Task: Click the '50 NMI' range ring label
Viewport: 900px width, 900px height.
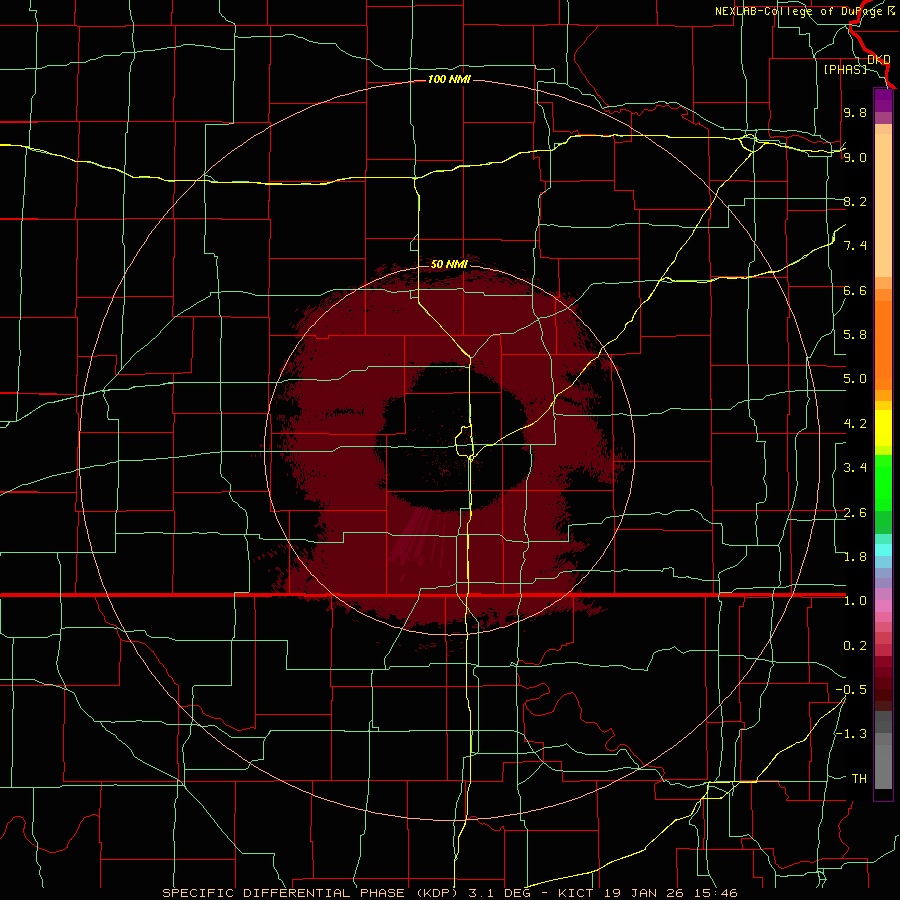Action: point(449,264)
